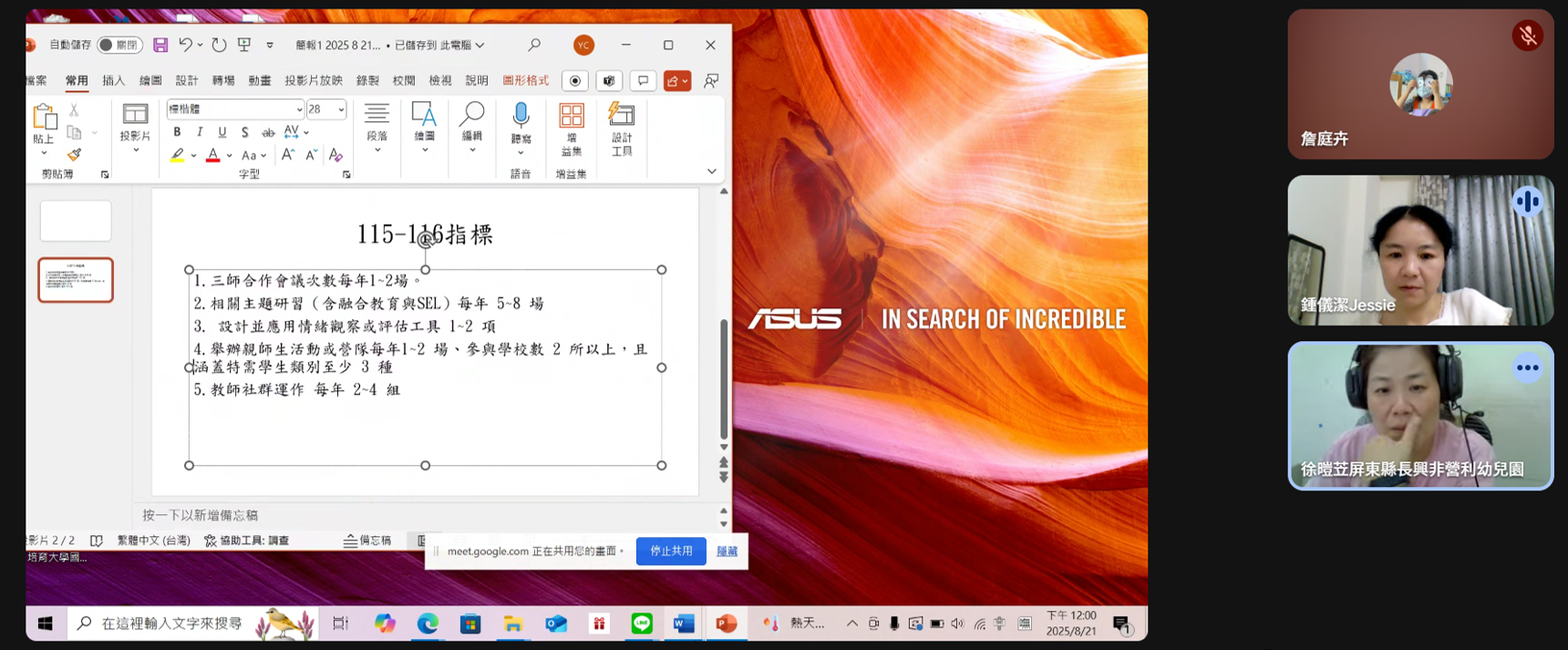
Task: Open the font size dropdown showing 28
Action: 341,109
